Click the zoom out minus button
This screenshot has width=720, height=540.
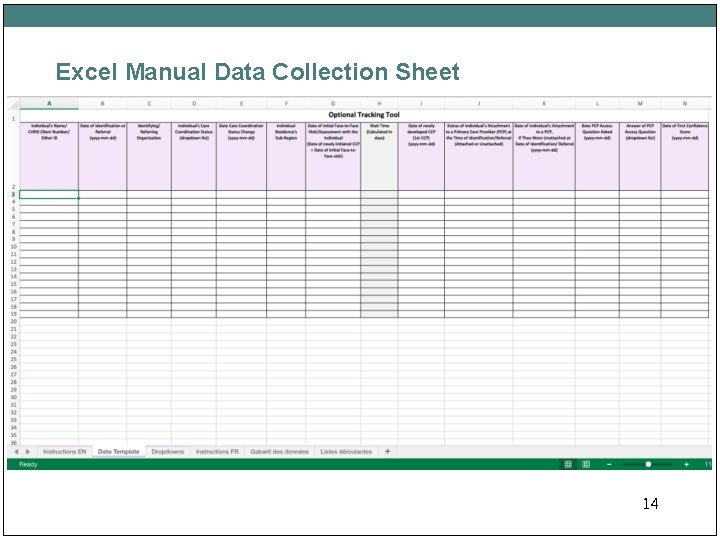609,465
